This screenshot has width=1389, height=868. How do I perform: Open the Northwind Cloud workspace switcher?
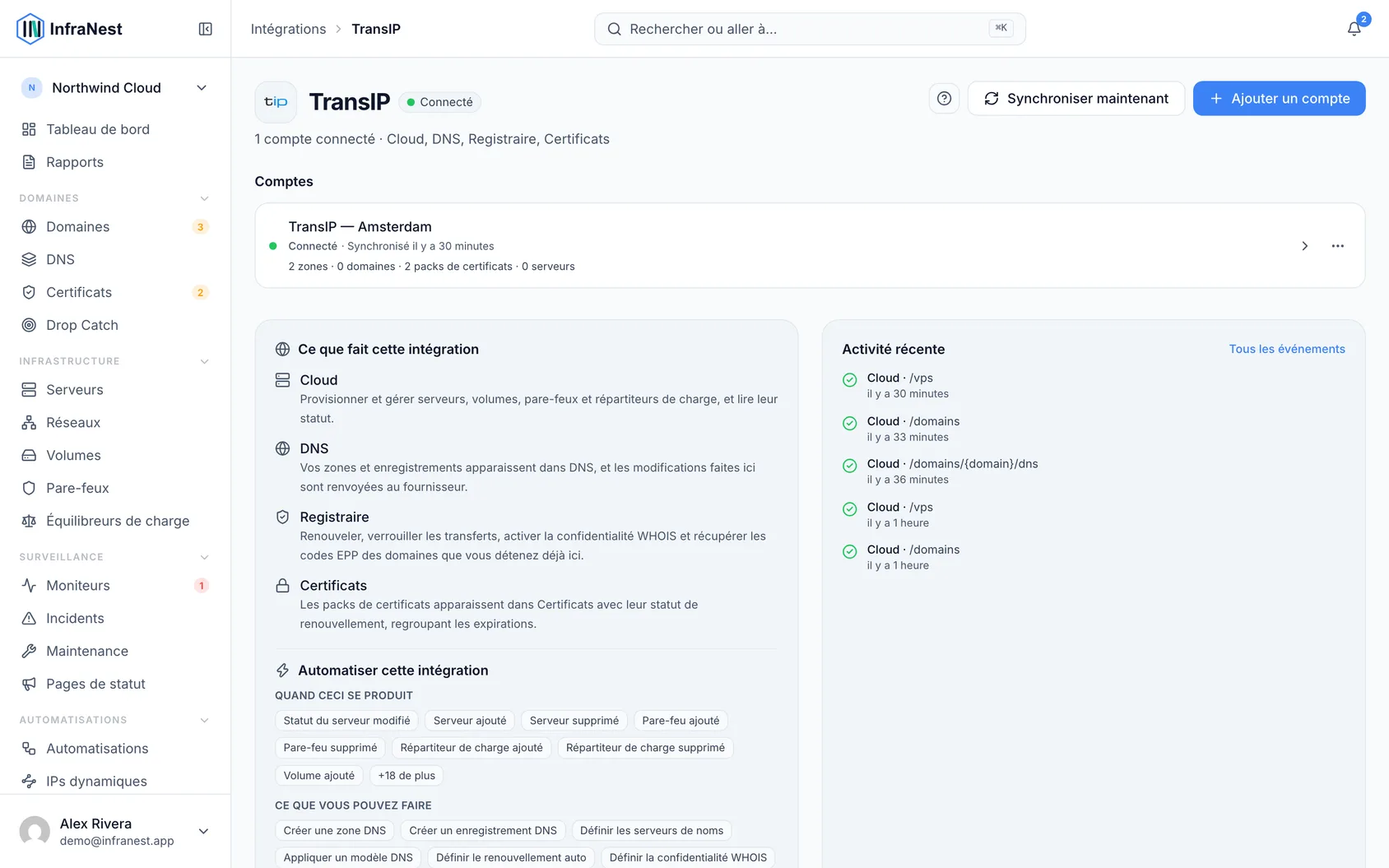click(x=115, y=88)
